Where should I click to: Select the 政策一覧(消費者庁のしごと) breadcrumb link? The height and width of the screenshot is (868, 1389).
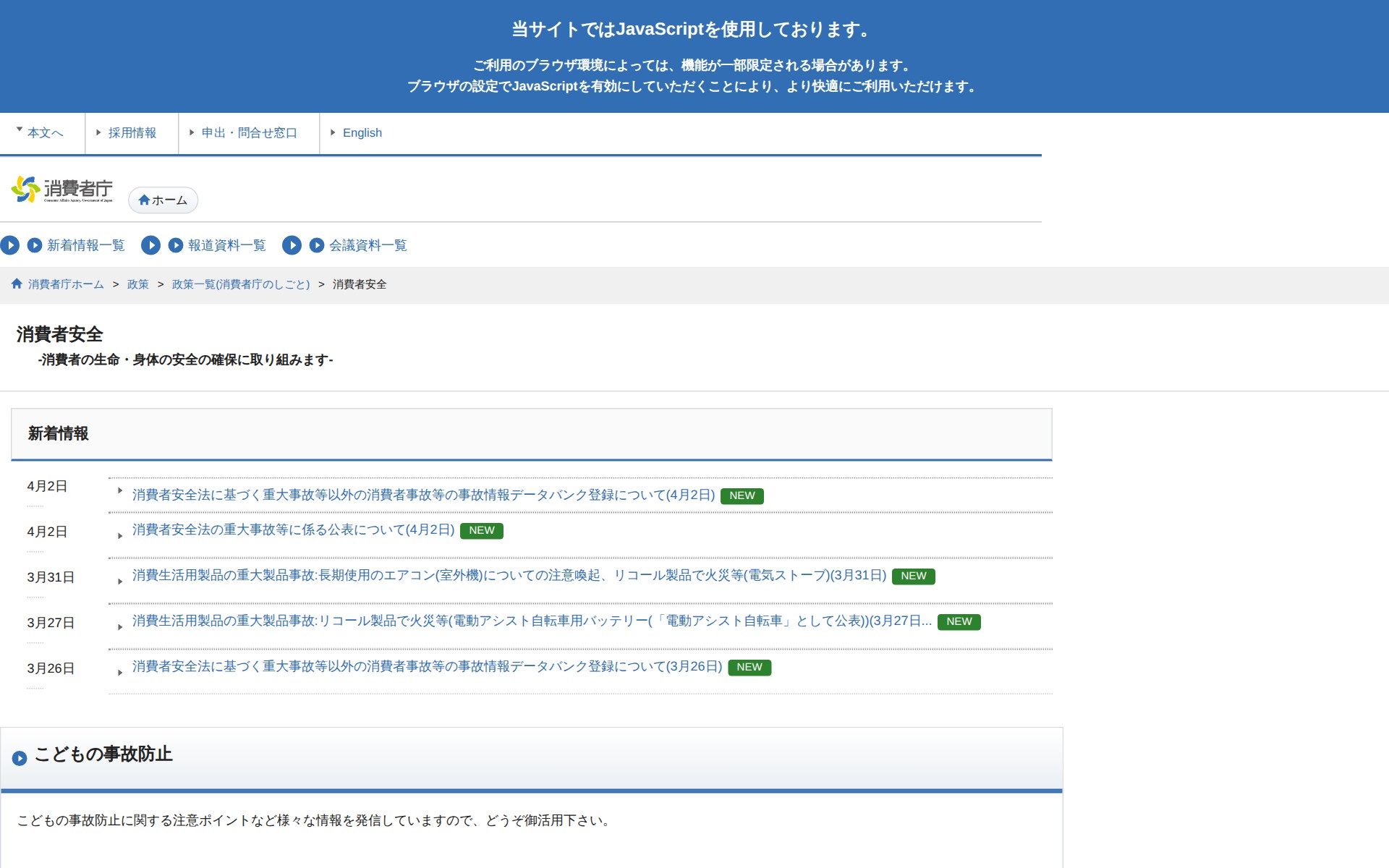click(241, 284)
